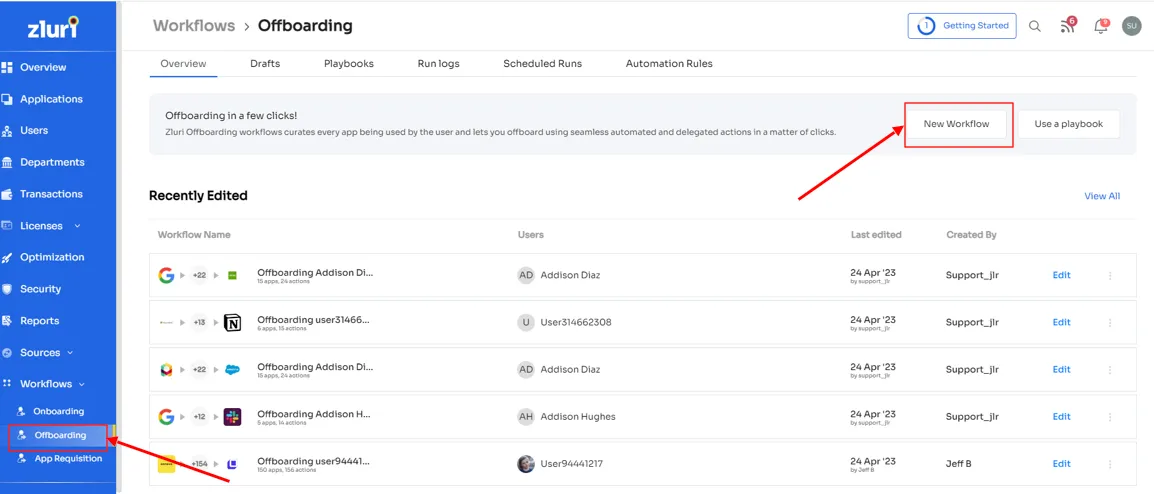Screen dimensions: 1154x494
Task: Switch to the Playbooks tab
Action: pyautogui.click(x=349, y=63)
